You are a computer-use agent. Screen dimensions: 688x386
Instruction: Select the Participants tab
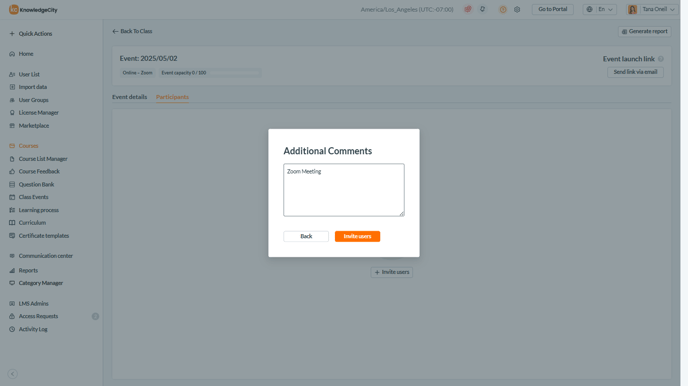click(172, 97)
